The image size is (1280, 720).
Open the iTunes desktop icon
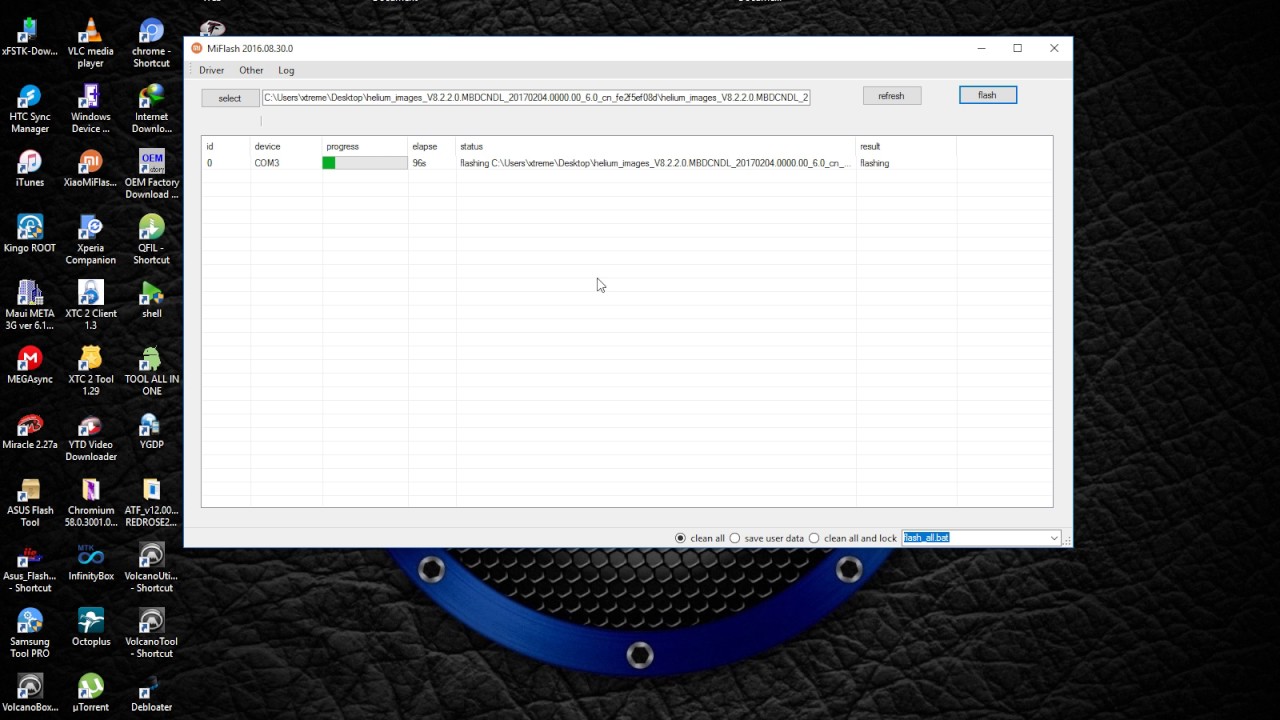coord(30,168)
